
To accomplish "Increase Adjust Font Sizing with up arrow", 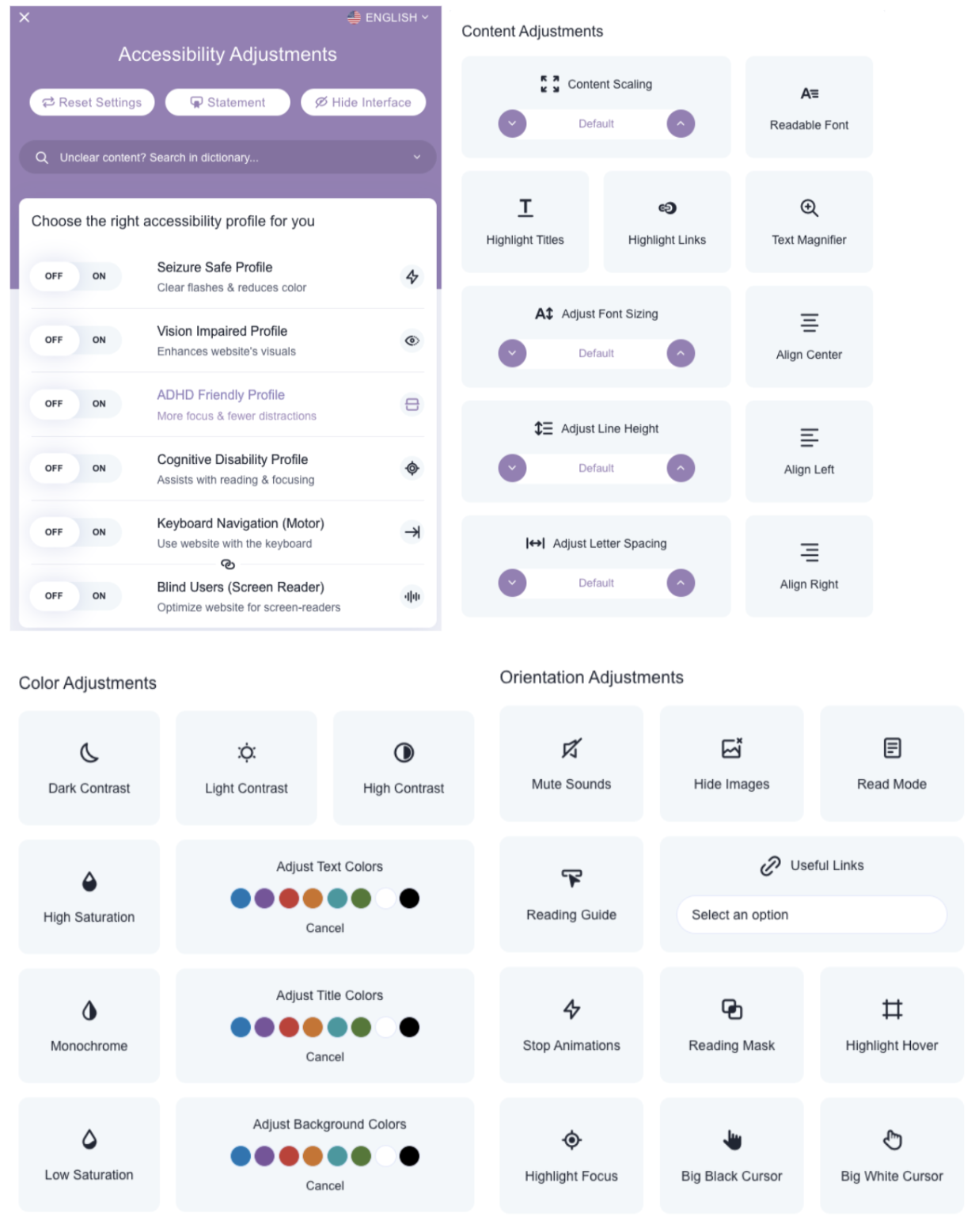I will pyautogui.click(x=681, y=353).
